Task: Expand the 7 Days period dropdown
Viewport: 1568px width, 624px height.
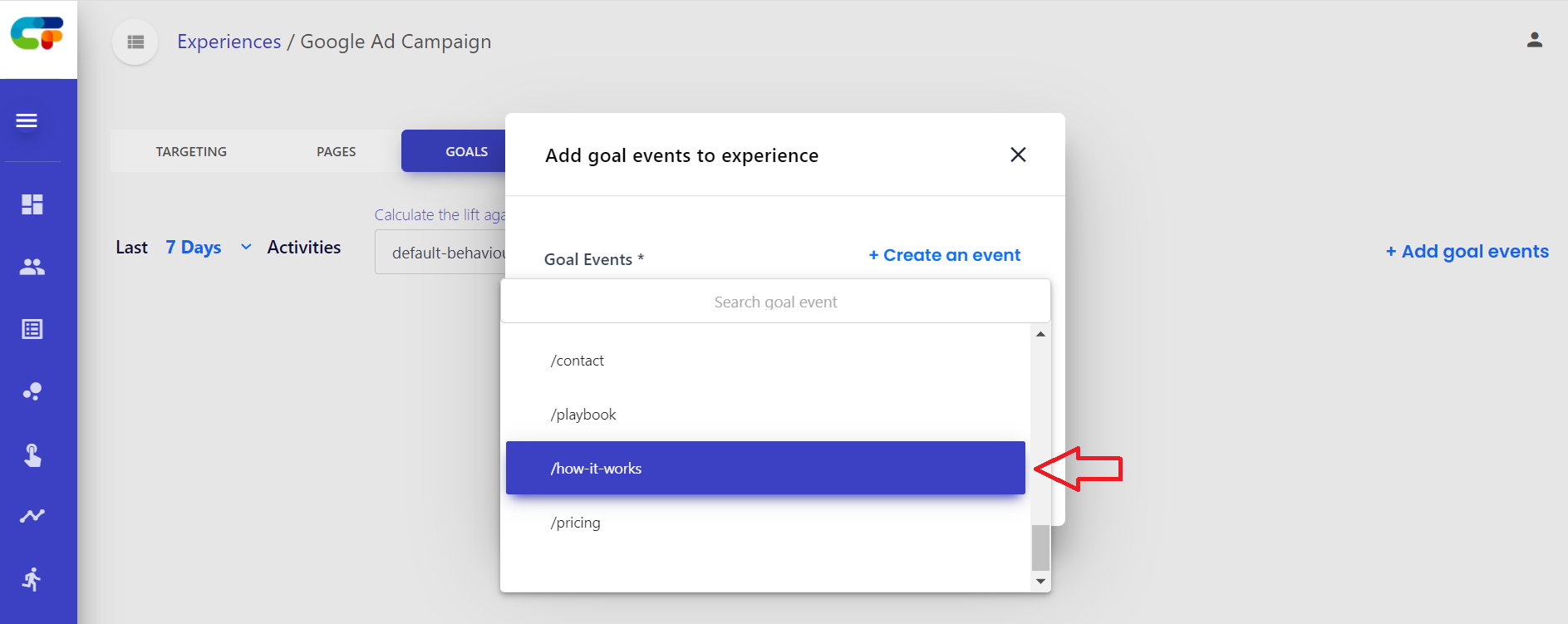Action: click(208, 248)
